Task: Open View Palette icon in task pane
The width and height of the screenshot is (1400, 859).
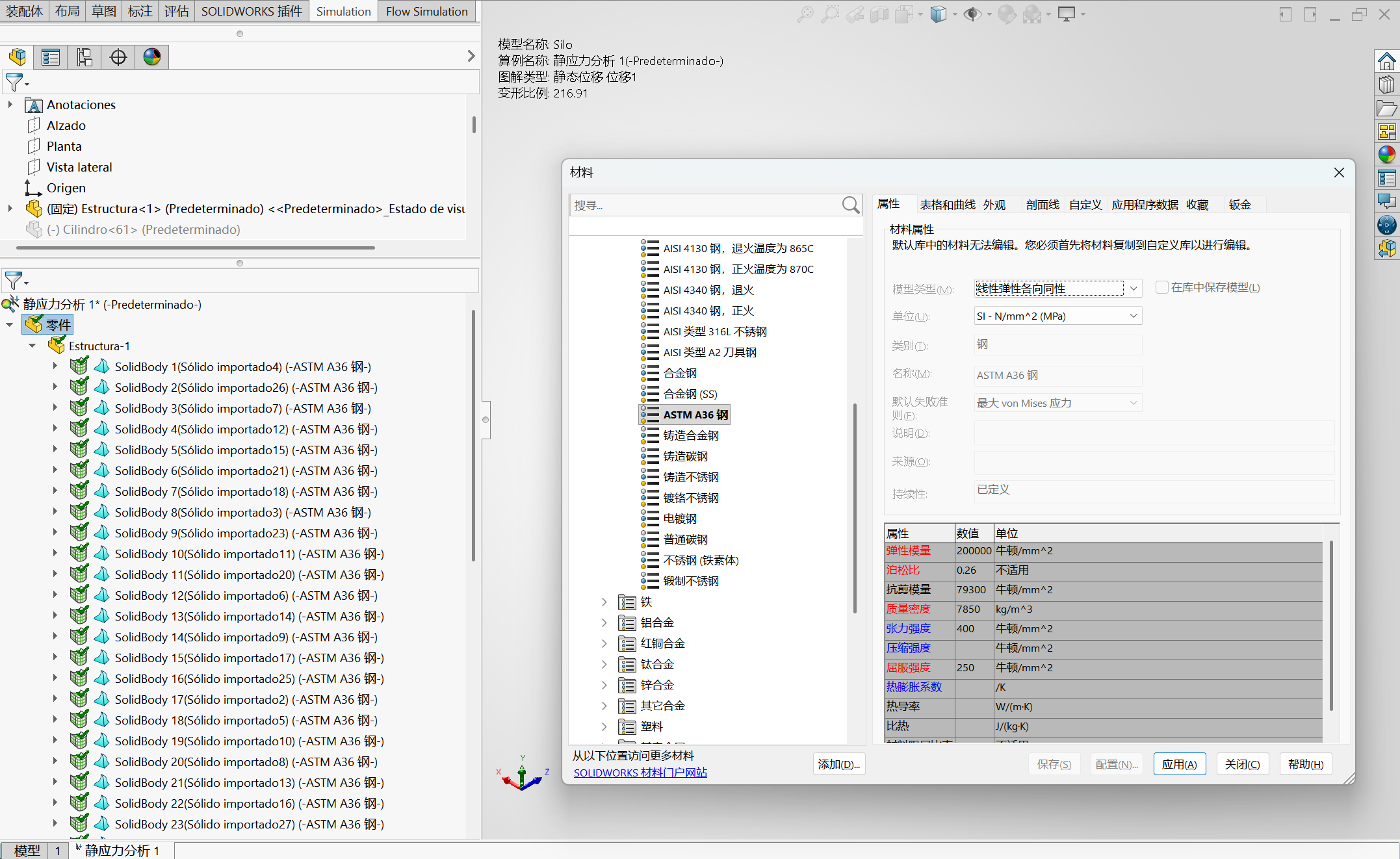Action: pos(1387,132)
